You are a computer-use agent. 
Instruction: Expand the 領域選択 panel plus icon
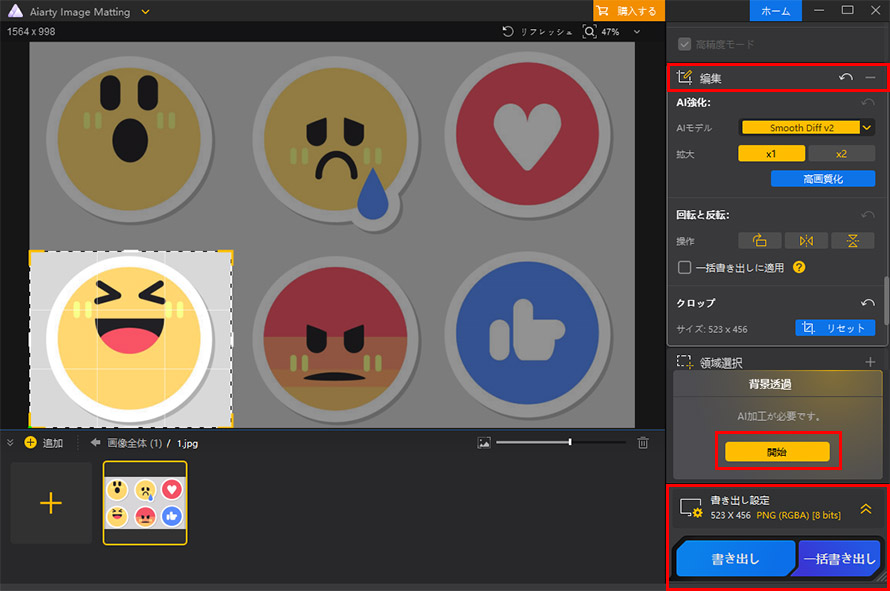pos(870,362)
